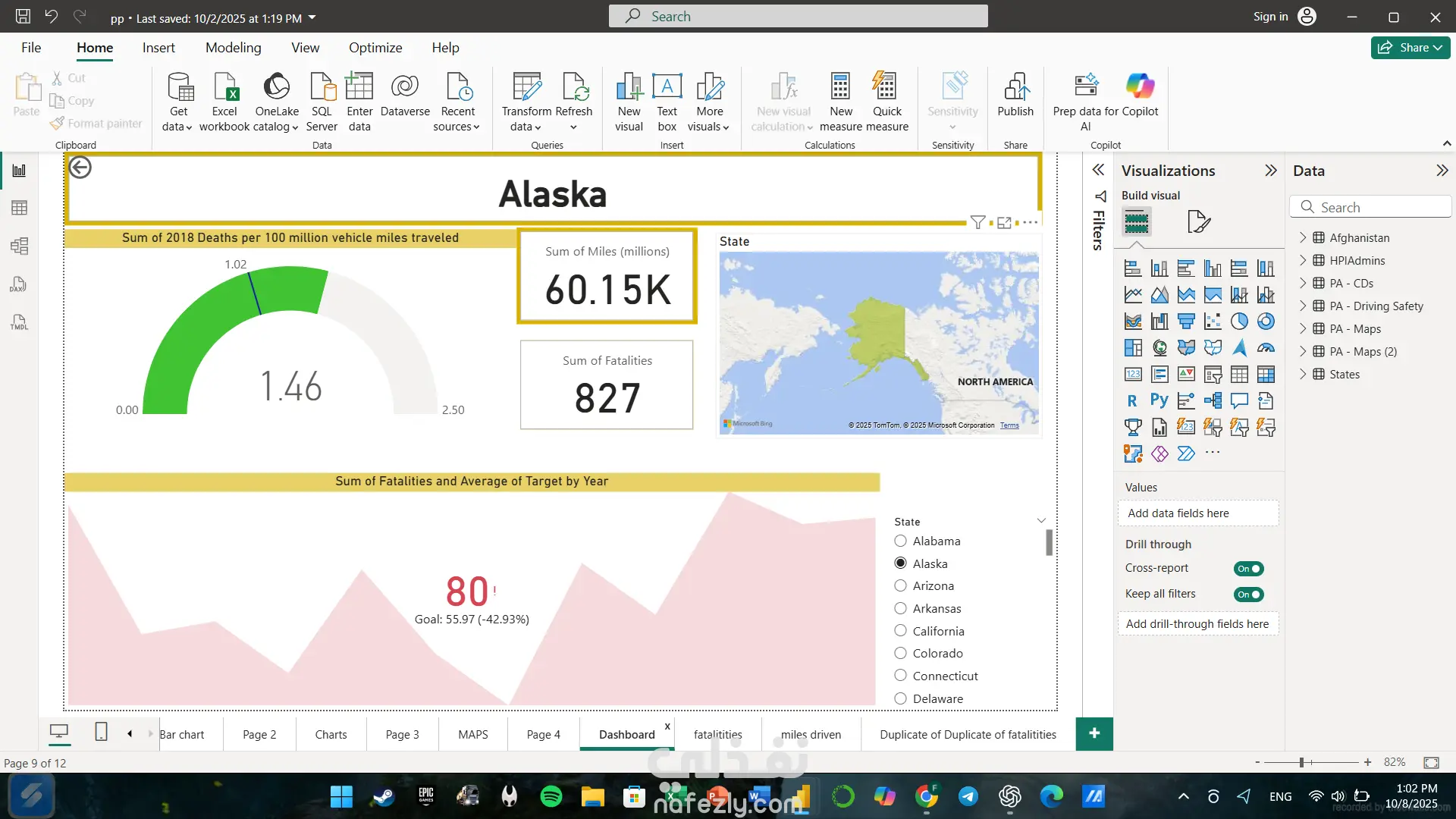Image resolution: width=1456 pixels, height=819 pixels.
Task: Click the add new page plus button
Action: coord(1094,733)
